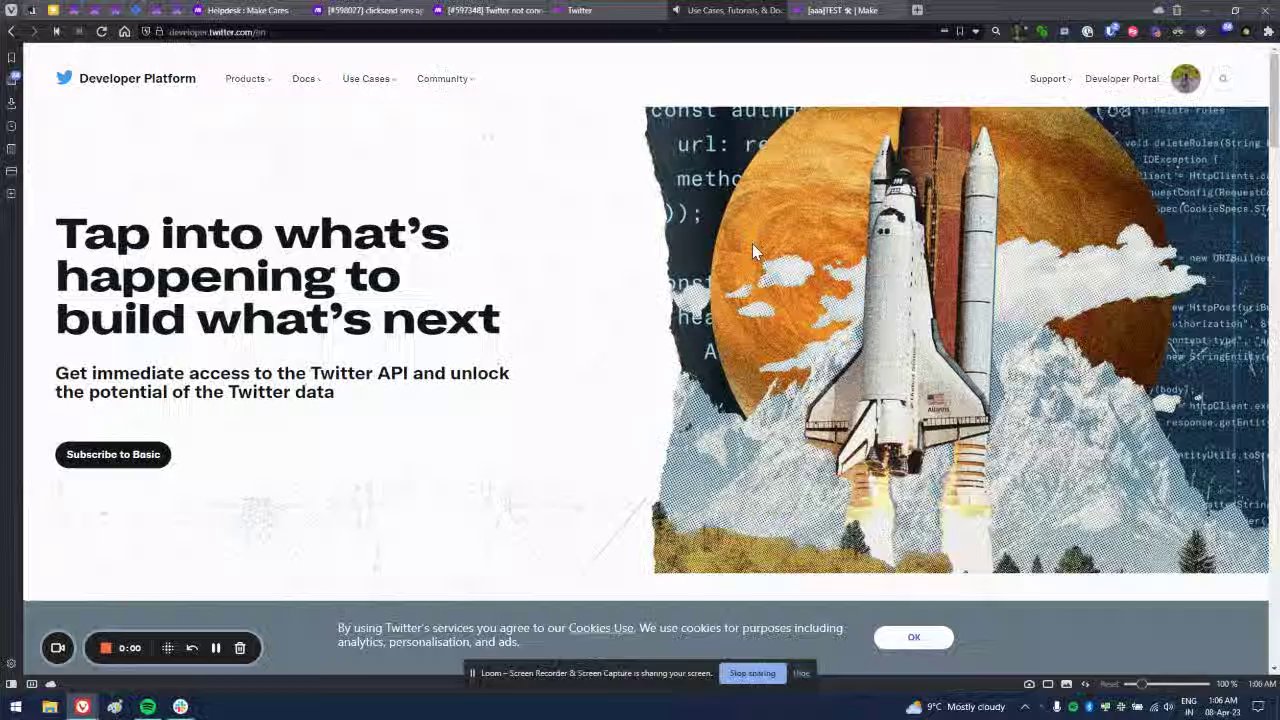Image resolution: width=1280 pixels, height=720 pixels.
Task: Open the Community dropdown
Action: pos(445,79)
